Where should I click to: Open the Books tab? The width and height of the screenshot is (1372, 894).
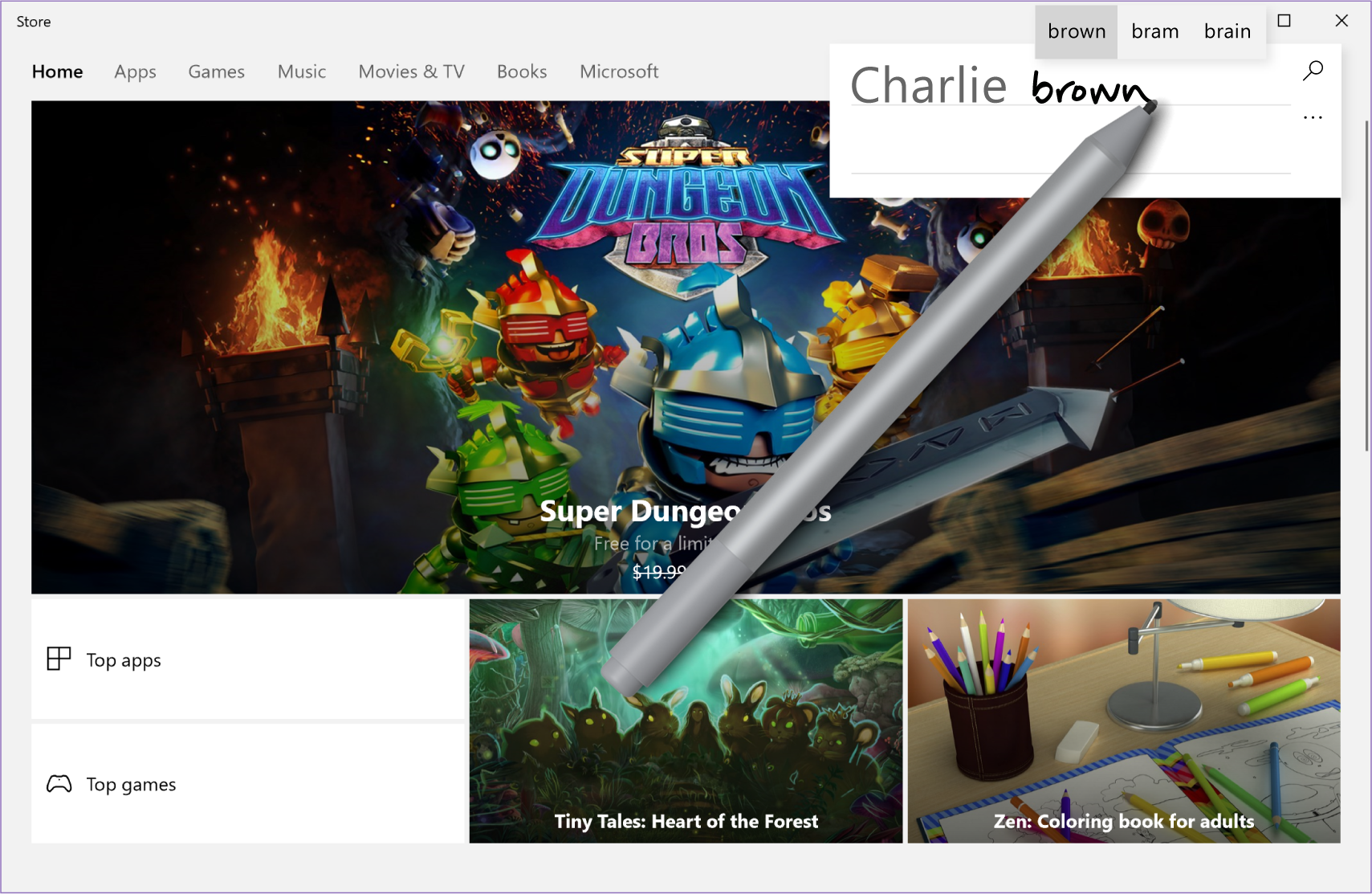point(522,71)
